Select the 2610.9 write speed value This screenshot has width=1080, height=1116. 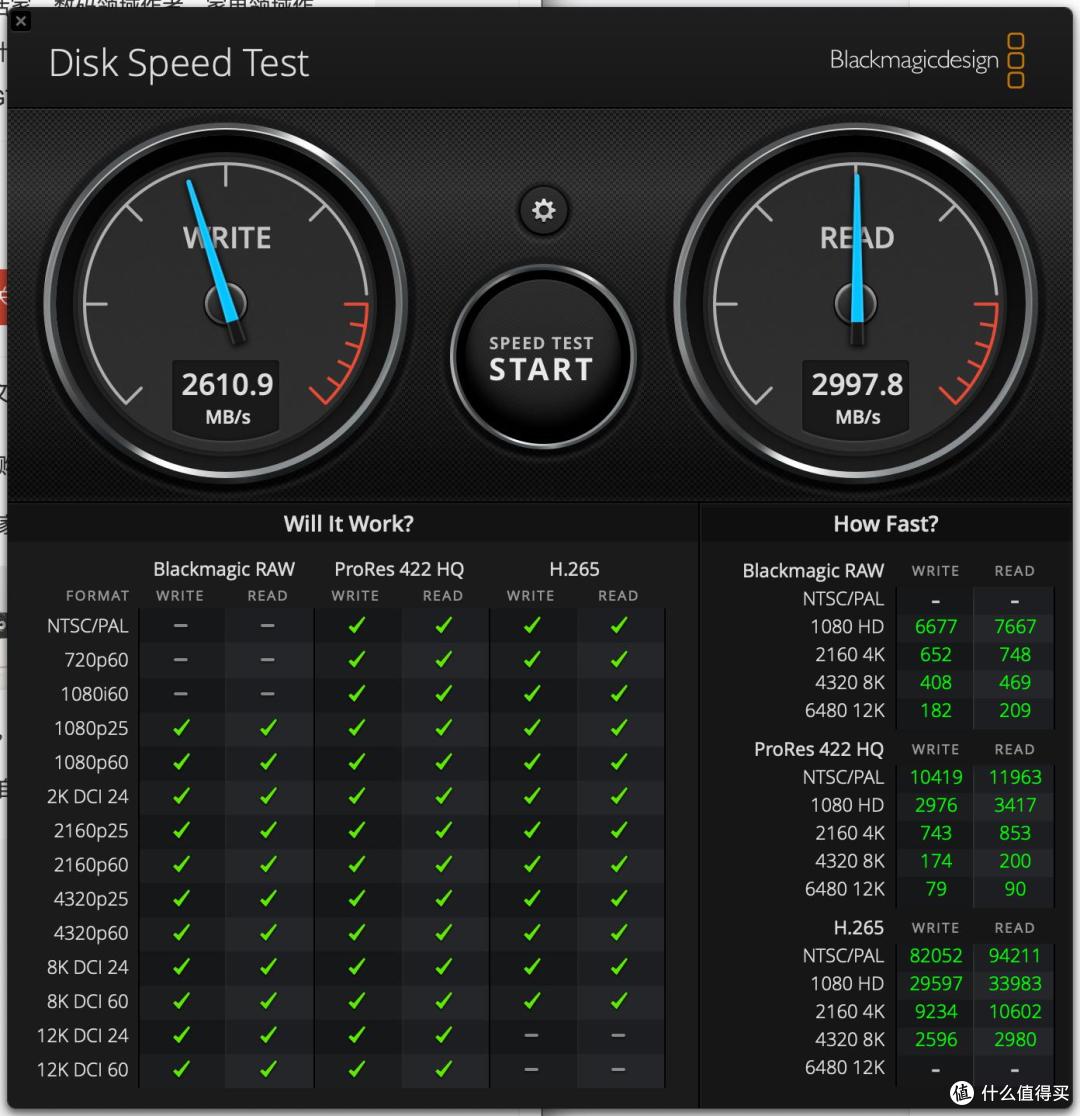[227, 384]
